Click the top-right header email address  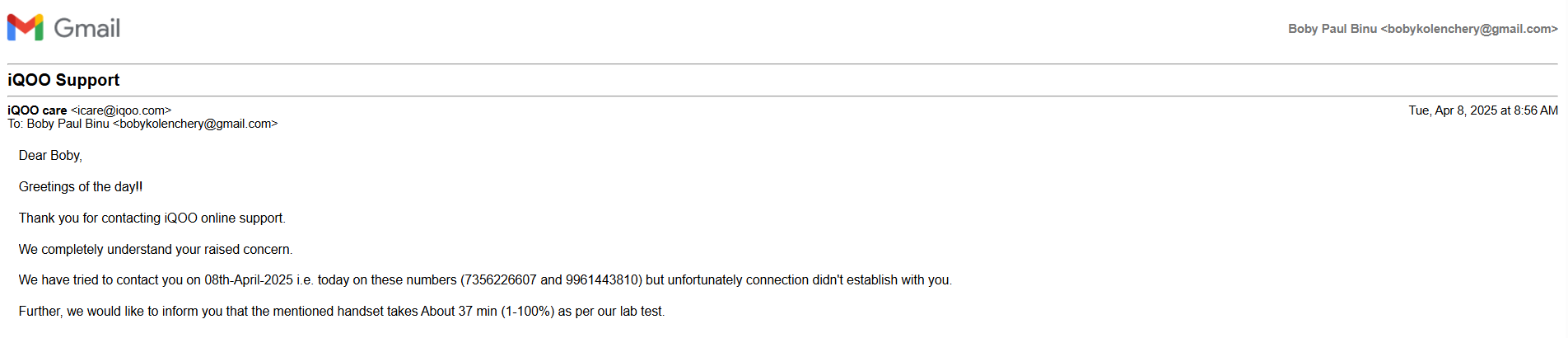click(1469, 29)
